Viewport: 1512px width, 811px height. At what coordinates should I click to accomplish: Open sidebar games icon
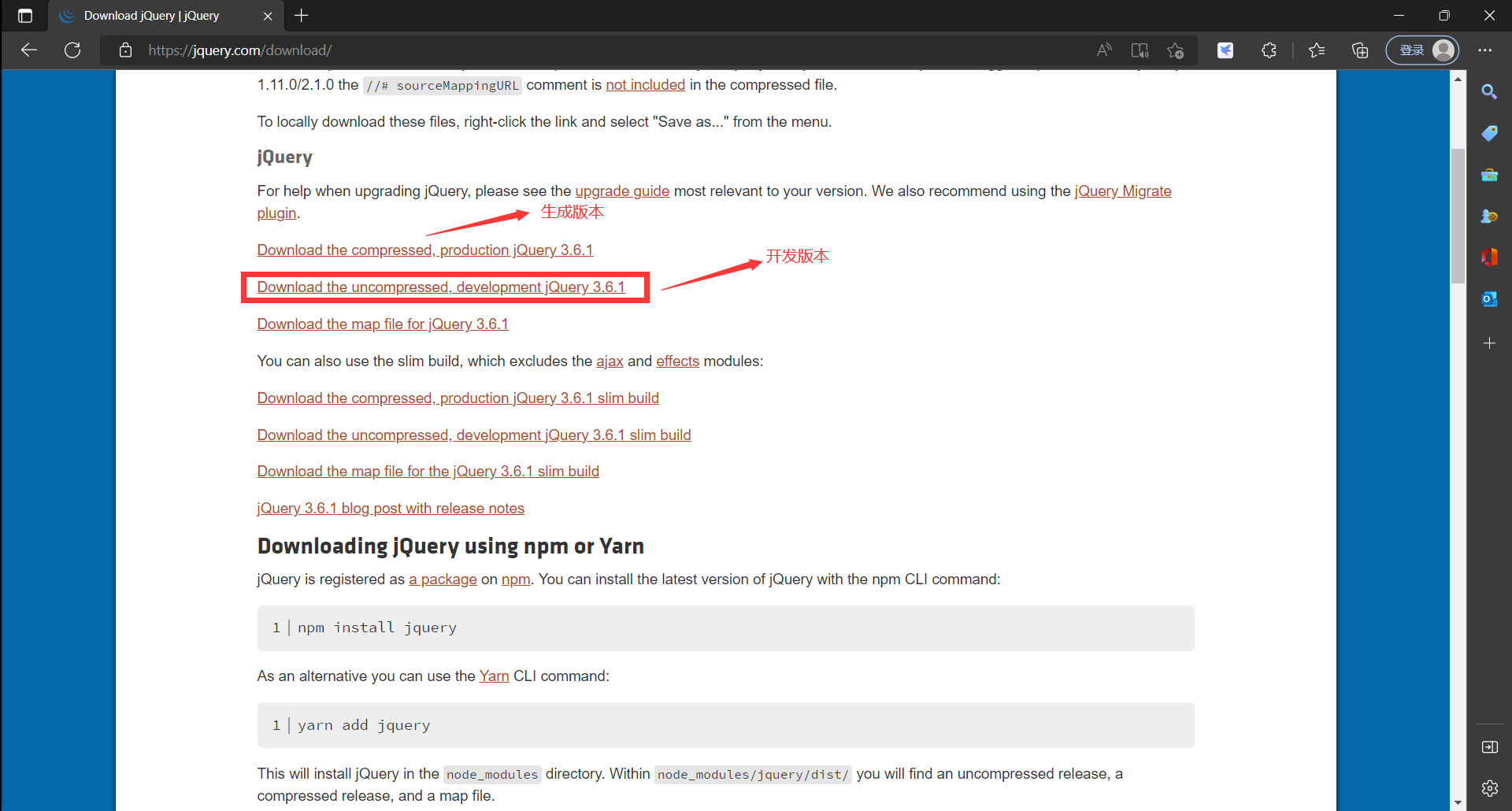point(1489,216)
